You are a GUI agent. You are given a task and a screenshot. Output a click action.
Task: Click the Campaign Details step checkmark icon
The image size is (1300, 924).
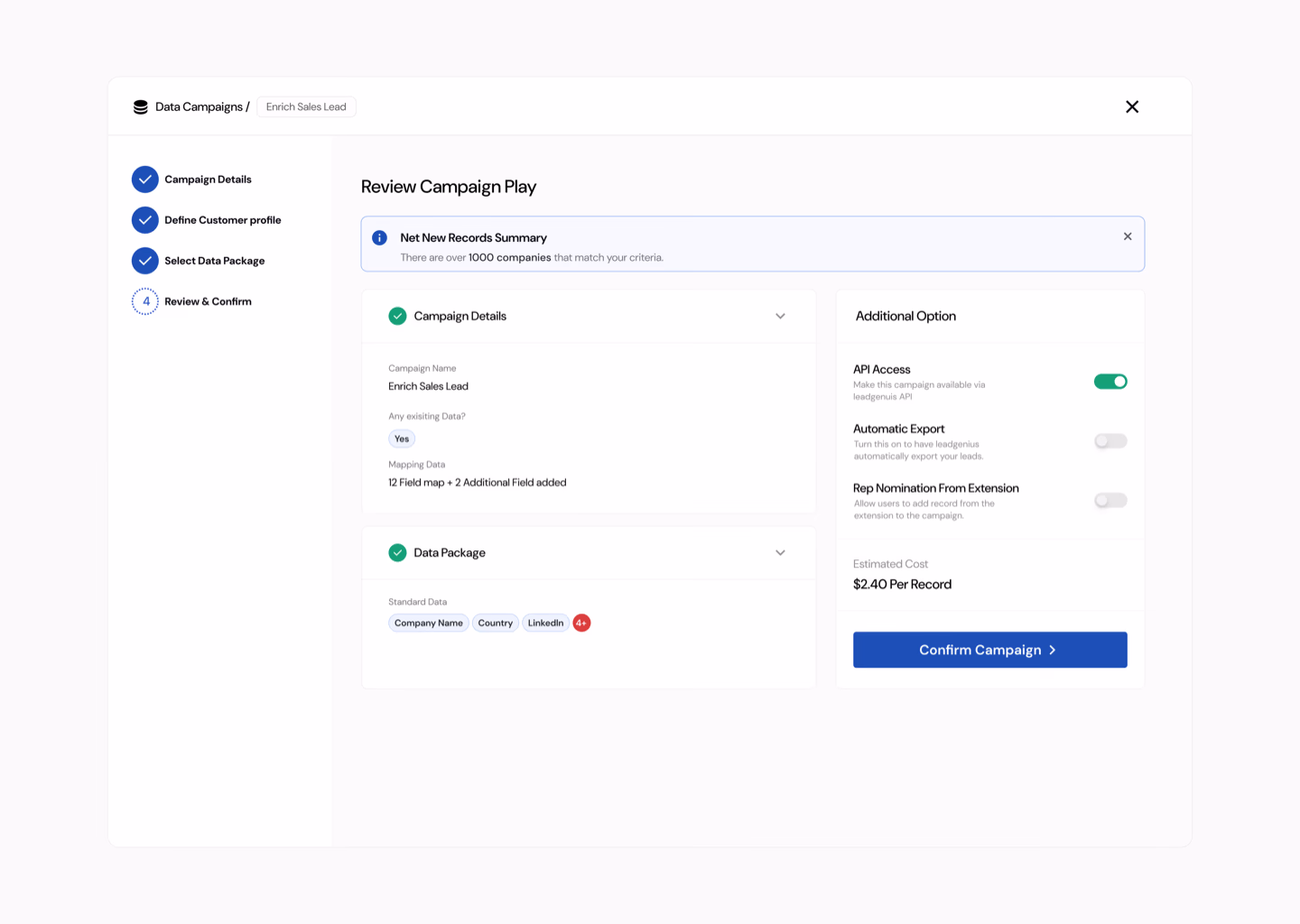[x=145, y=180]
